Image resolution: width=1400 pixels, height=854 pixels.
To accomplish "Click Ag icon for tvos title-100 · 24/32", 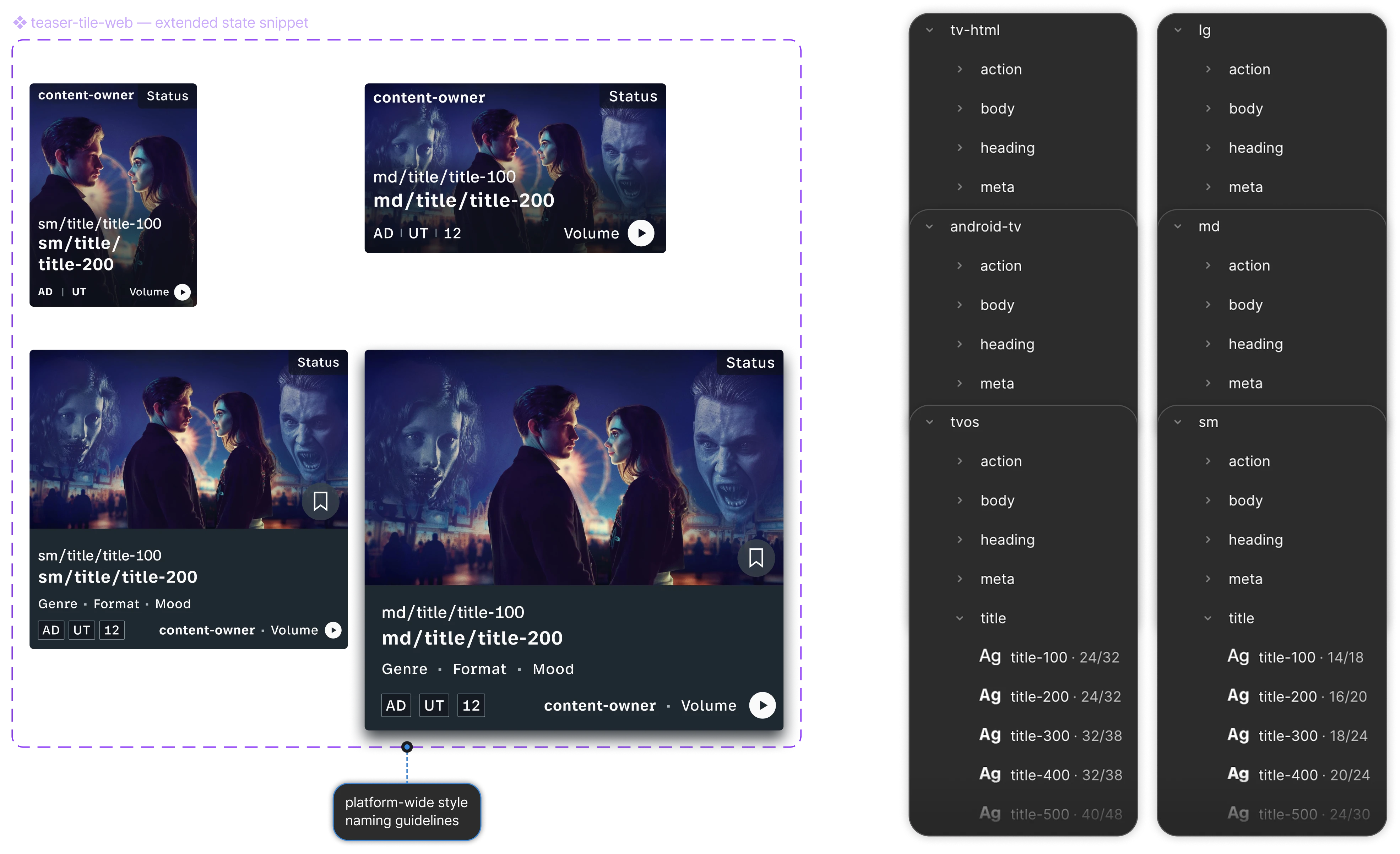I will [x=991, y=656].
